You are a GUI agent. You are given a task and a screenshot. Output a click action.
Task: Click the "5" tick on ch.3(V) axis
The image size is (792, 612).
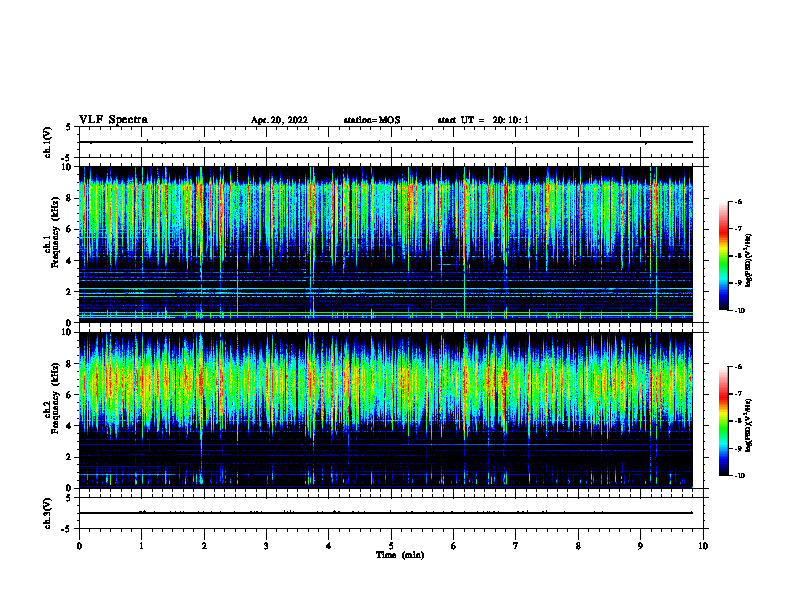point(69,498)
